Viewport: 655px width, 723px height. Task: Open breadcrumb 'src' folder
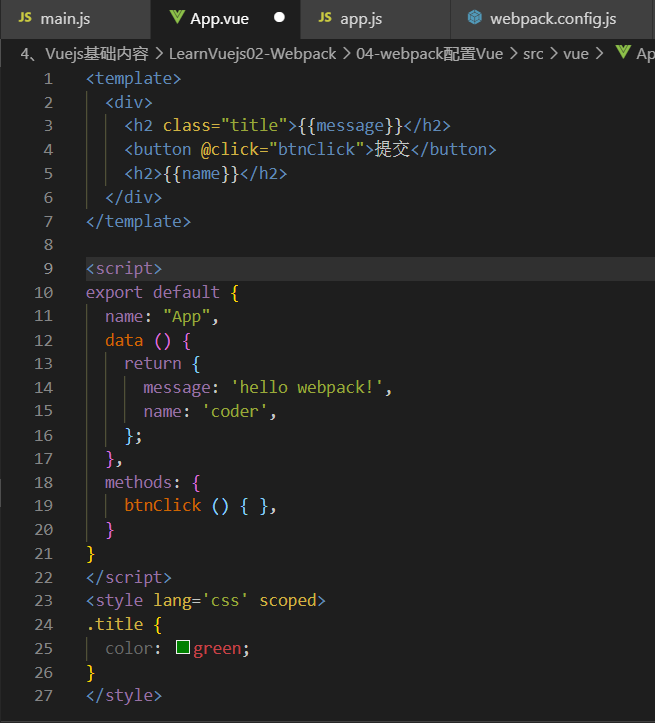click(x=533, y=54)
